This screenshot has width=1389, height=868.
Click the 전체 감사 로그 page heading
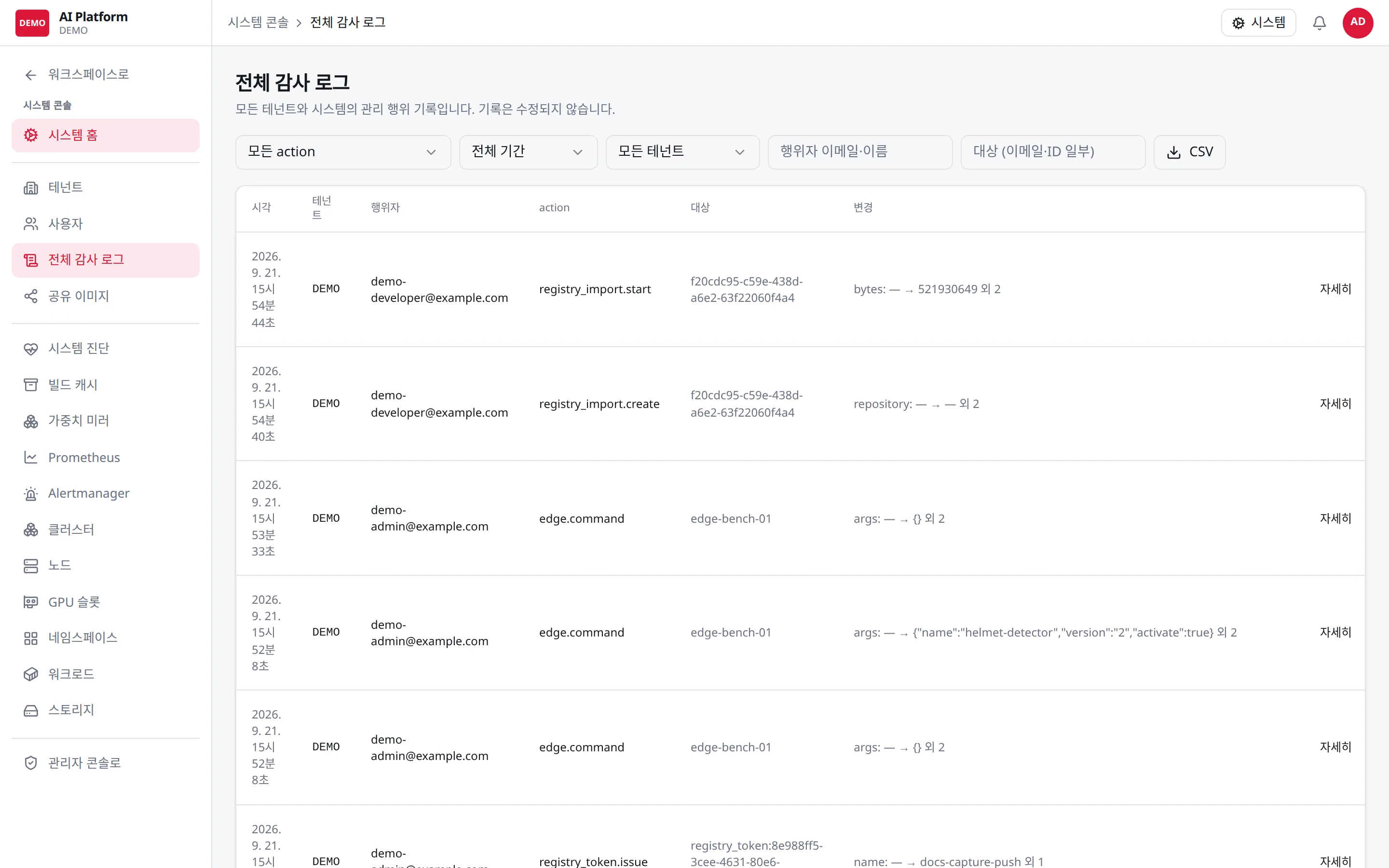click(x=292, y=82)
